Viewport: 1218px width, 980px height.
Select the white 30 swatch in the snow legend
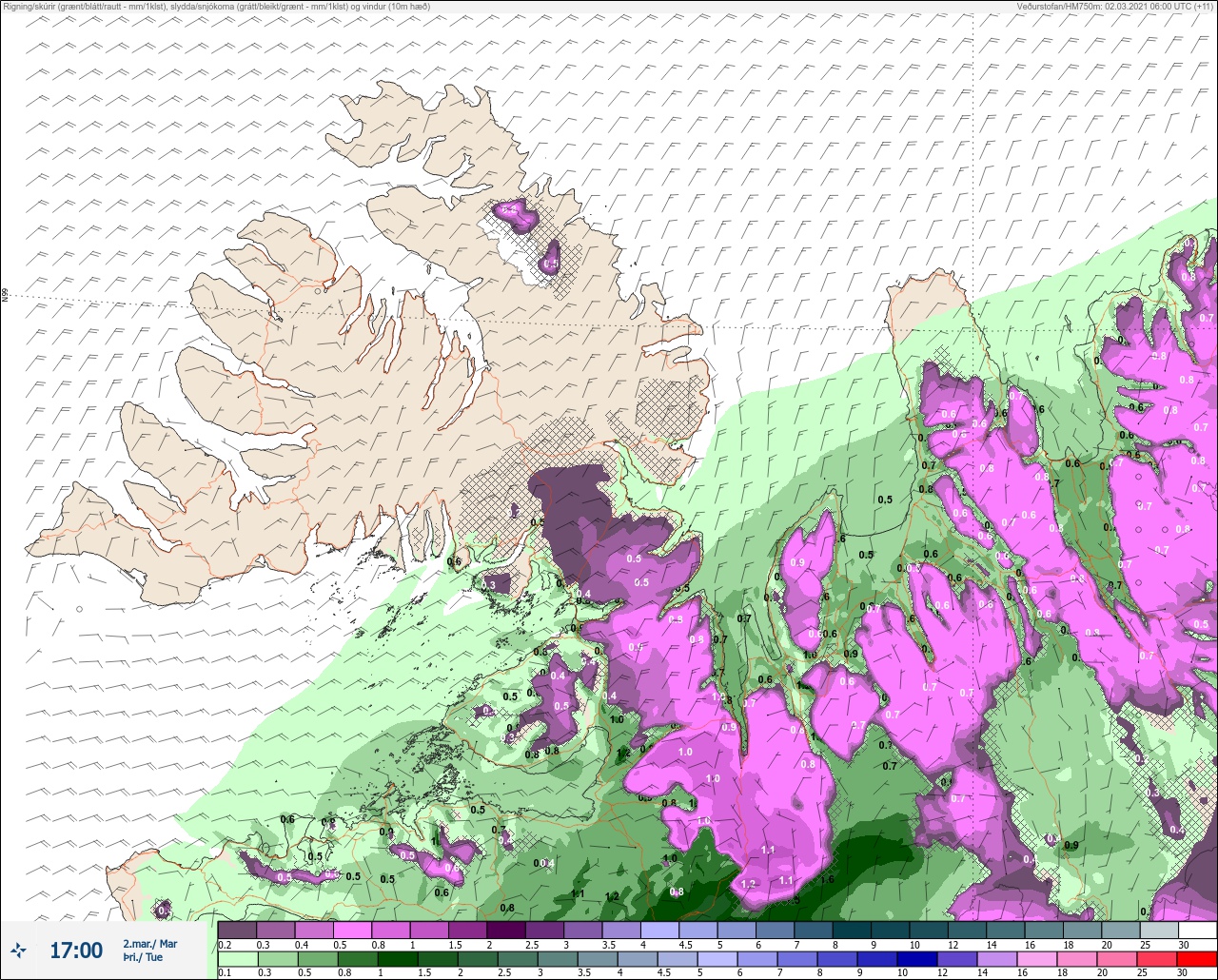click(x=1197, y=930)
